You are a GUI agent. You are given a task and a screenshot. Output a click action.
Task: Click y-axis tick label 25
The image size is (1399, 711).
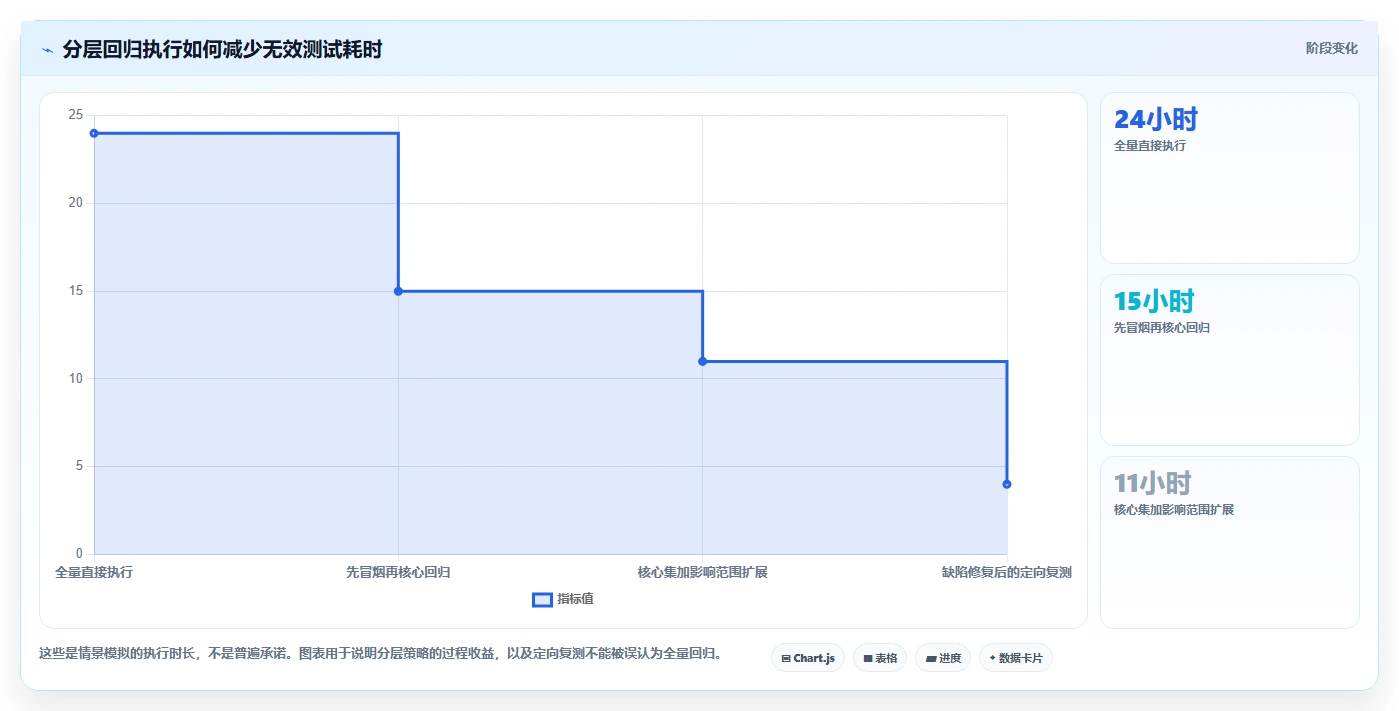(x=75, y=115)
